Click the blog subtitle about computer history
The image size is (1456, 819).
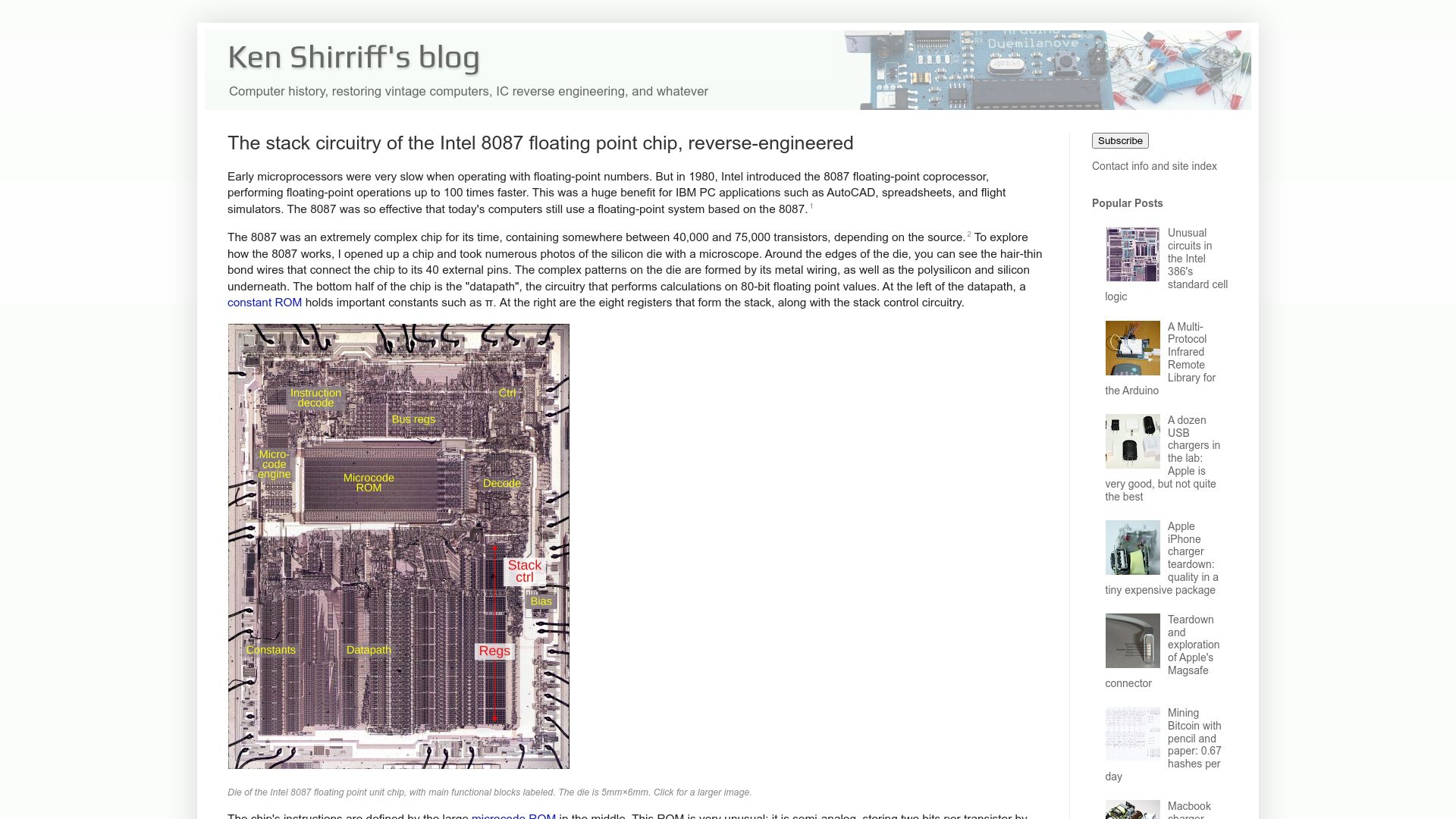tap(469, 92)
